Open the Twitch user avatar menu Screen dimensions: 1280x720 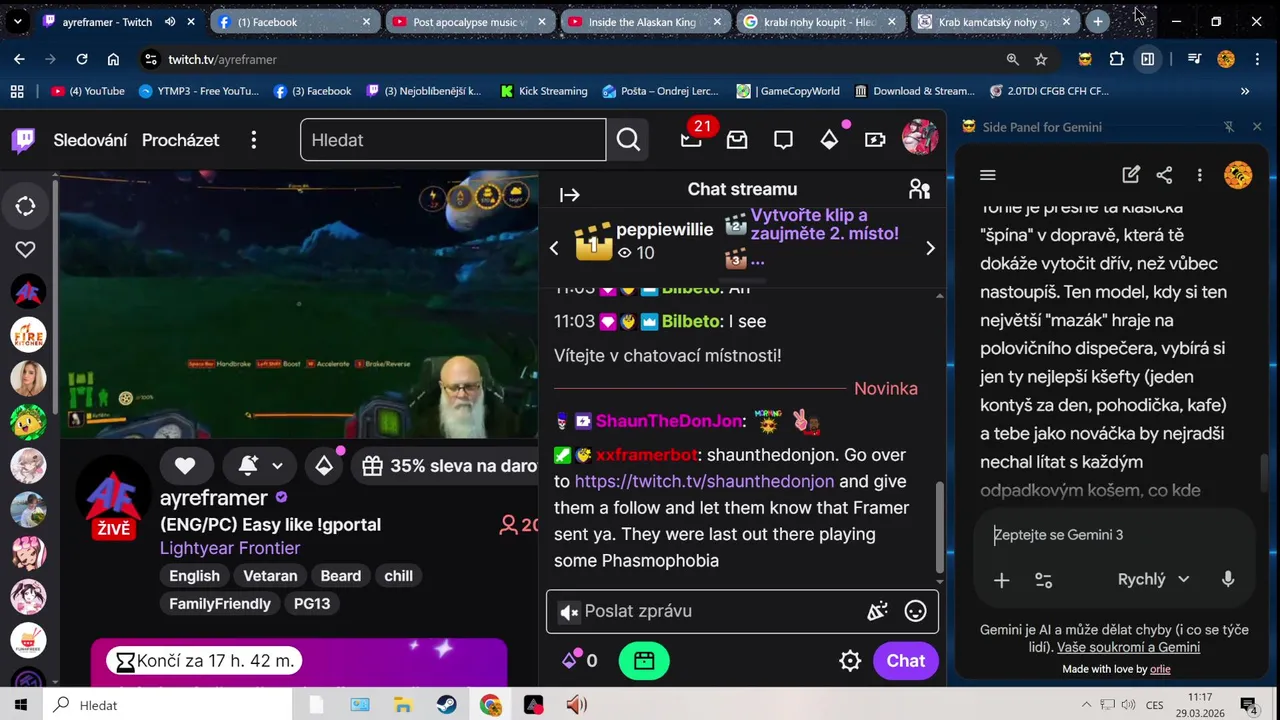coord(920,138)
